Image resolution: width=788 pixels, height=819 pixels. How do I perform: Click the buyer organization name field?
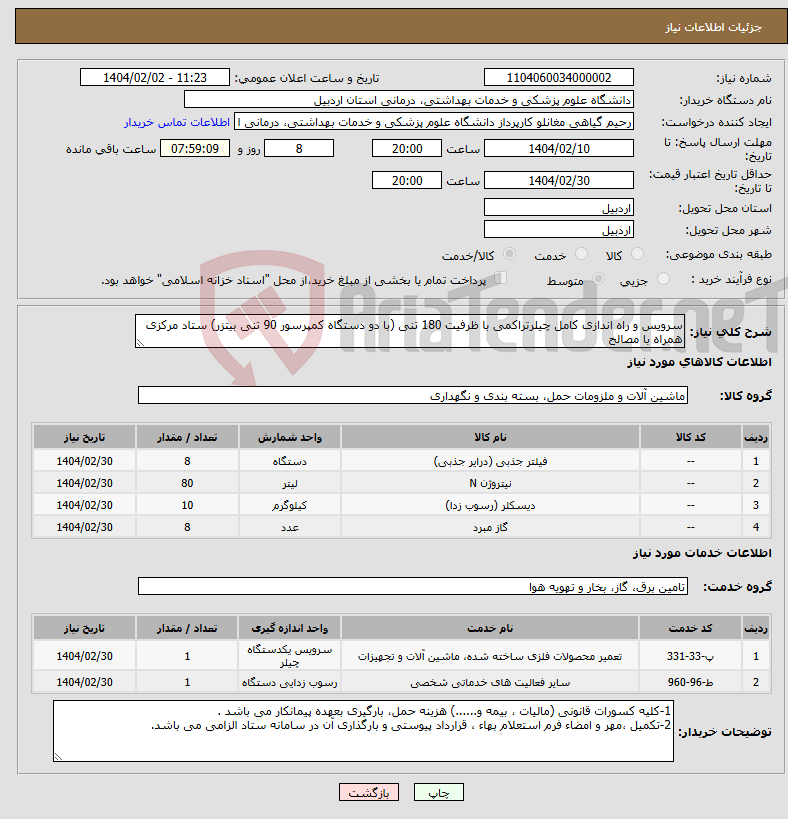coord(409,100)
